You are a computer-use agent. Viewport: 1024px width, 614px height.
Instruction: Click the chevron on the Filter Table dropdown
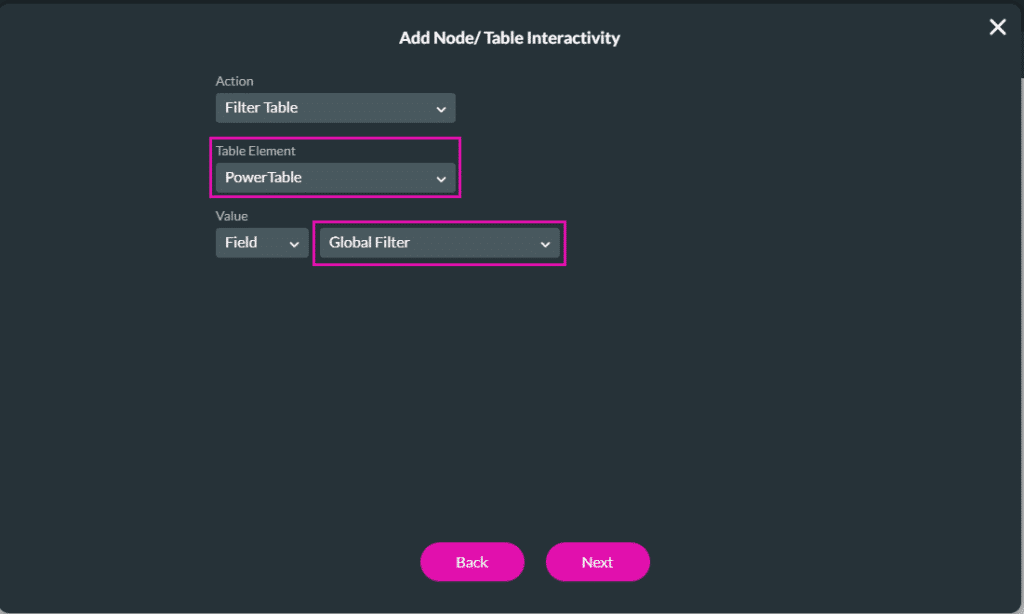(x=441, y=108)
